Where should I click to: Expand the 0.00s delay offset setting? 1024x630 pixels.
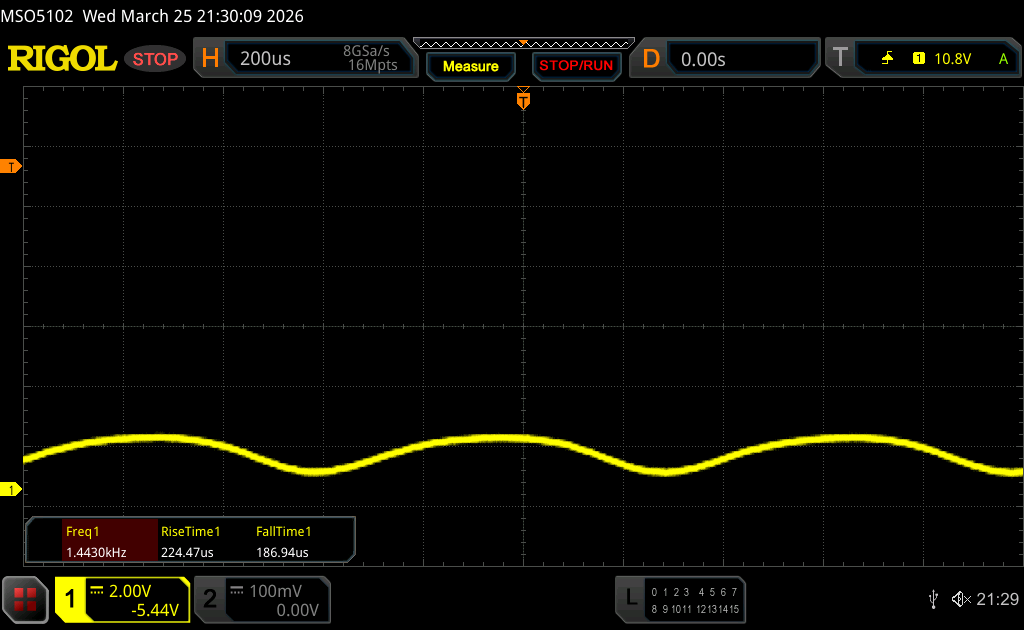[x=703, y=59]
